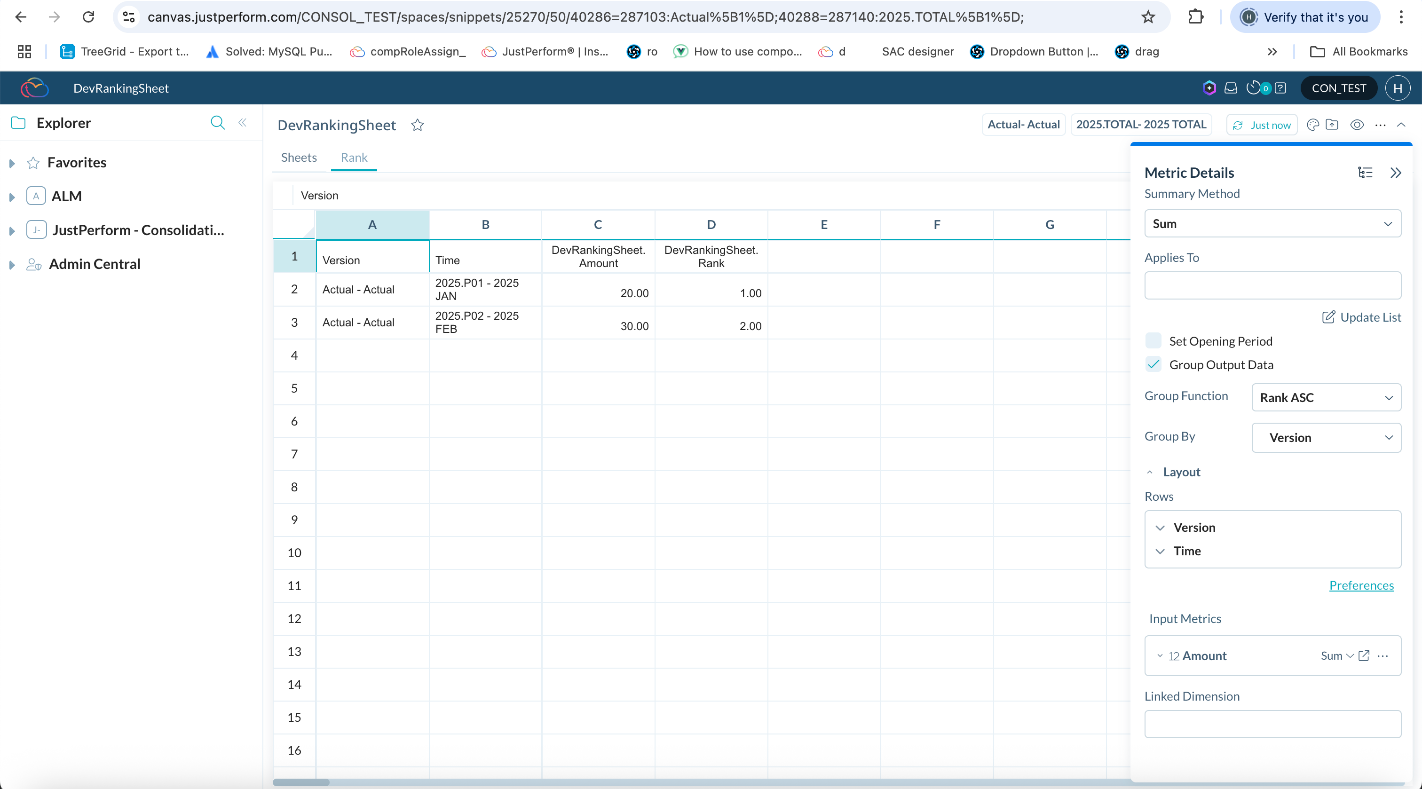Viewport: 1422px width, 789px height.
Task: Star DevRankingSheet as a favorite
Action: point(418,125)
